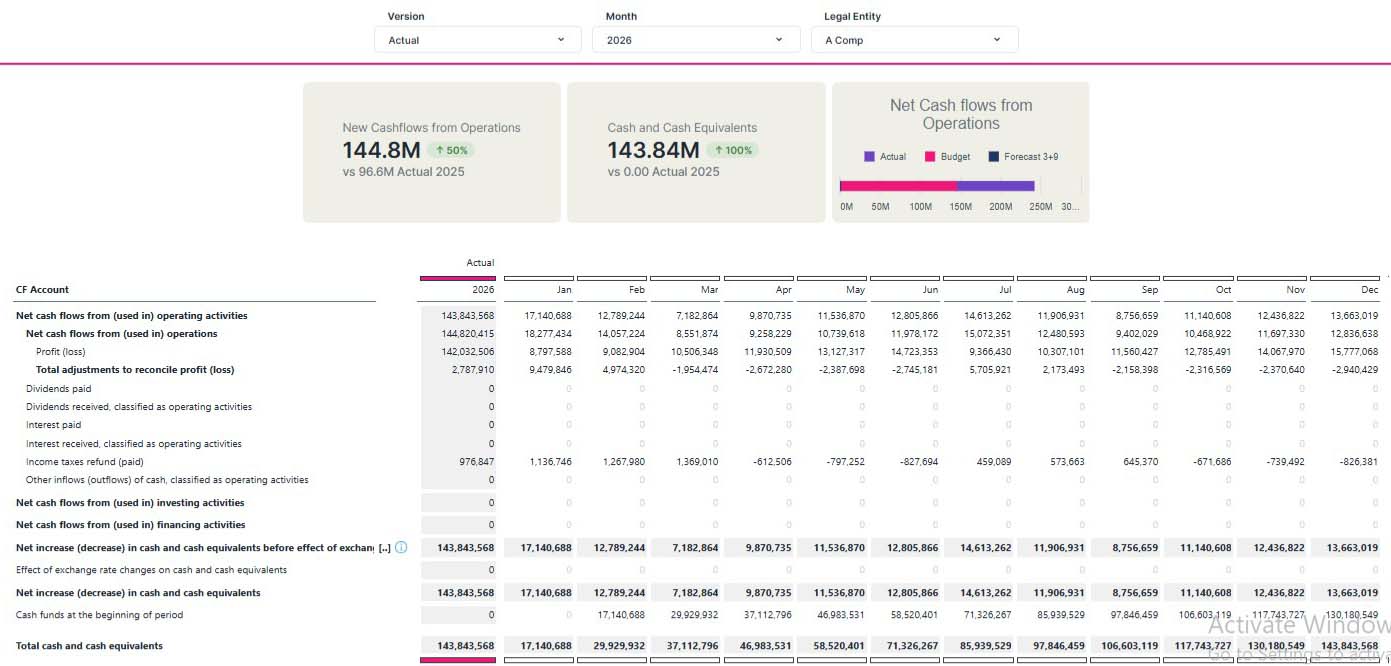Click the green 50% increase badge
Screen dimensions: 1391x666
point(450,150)
